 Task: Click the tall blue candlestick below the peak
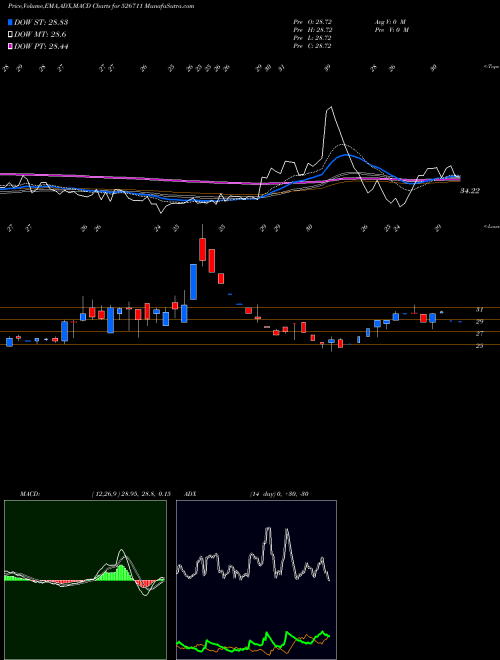click(x=193, y=282)
